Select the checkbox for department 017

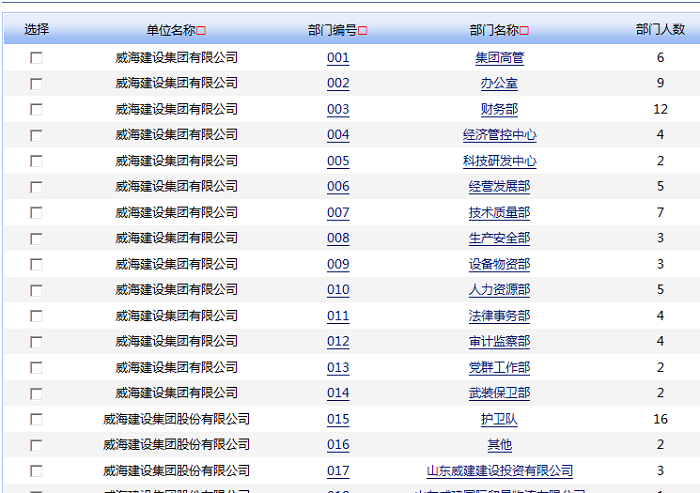point(36,471)
